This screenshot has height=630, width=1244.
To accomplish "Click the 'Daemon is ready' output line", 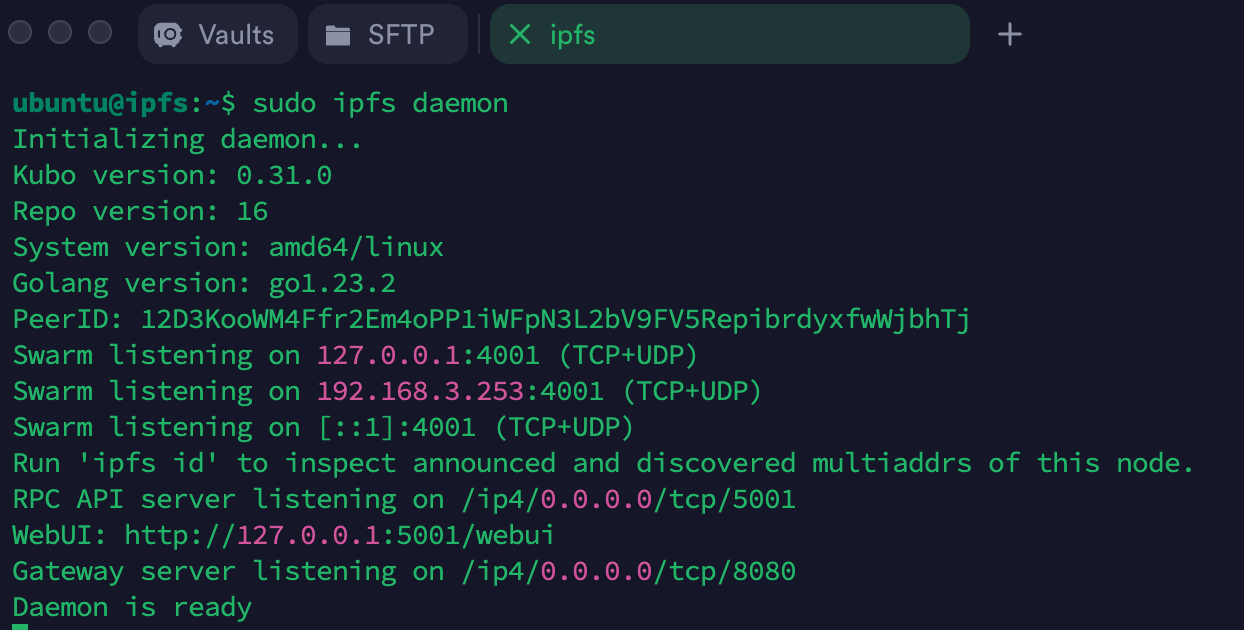I will [x=132, y=607].
